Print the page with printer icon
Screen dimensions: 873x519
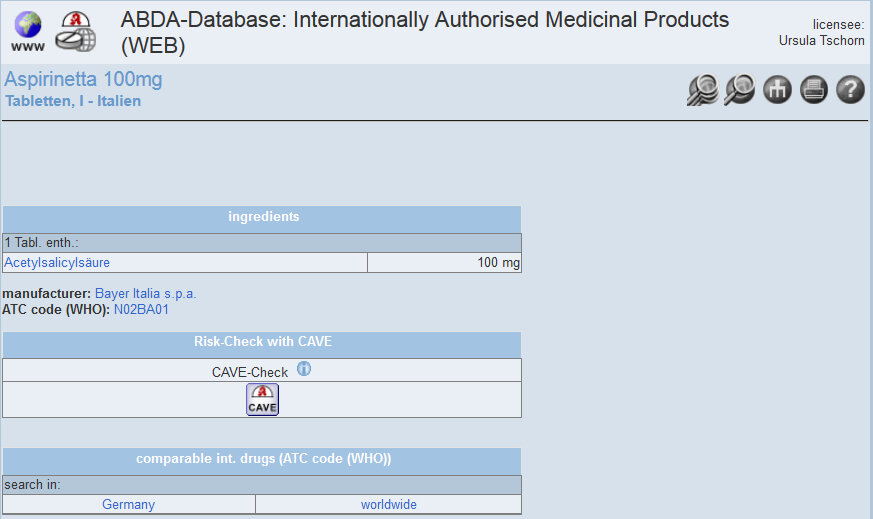pyautogui.click(x=814, y=90)
